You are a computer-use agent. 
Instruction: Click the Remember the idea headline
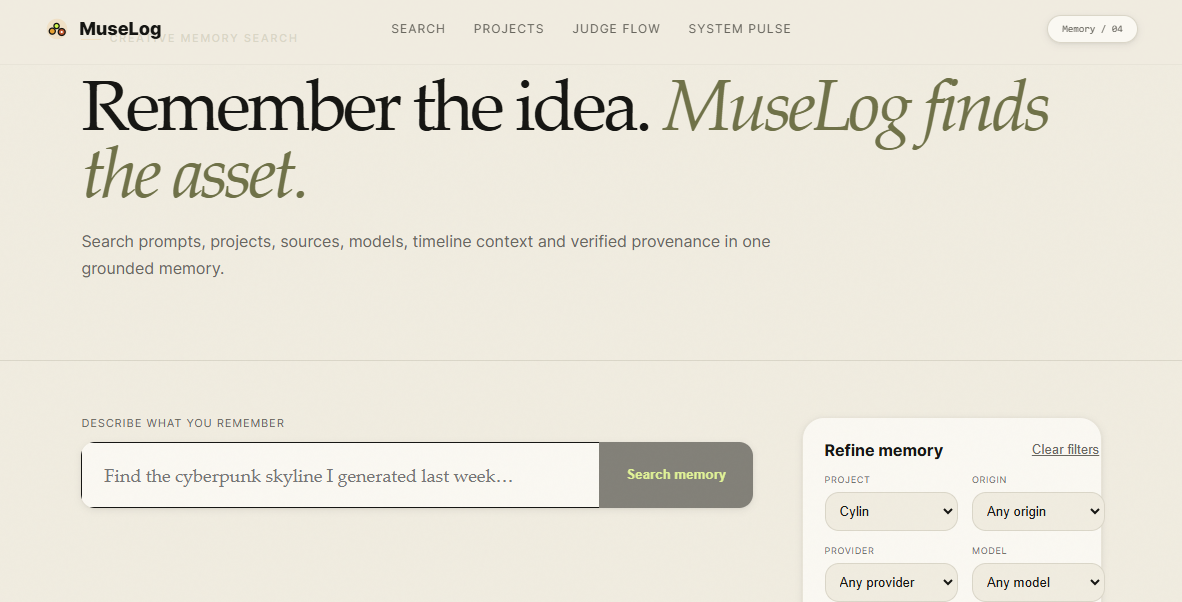[x=366, y=107]
